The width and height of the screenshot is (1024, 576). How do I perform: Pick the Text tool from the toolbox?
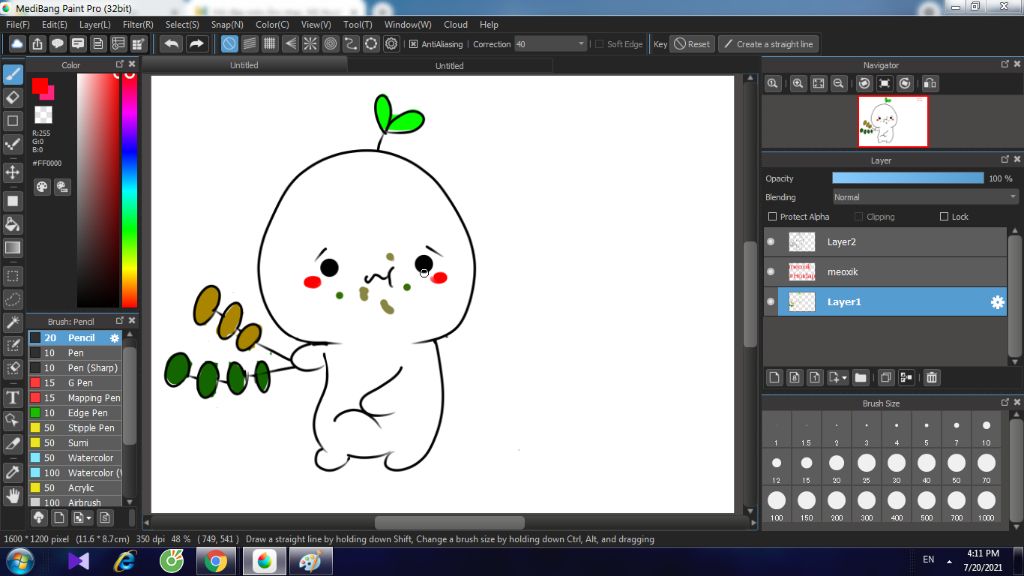pos(13,395)
